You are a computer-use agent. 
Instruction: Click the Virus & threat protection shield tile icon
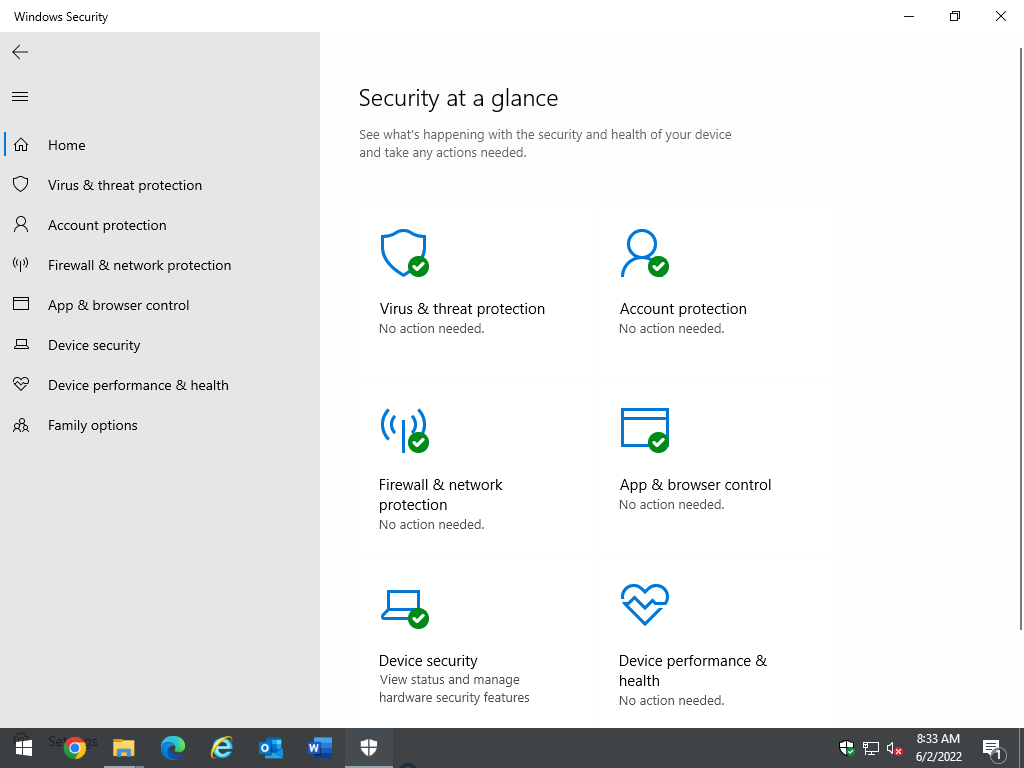(x=404, y=254)
